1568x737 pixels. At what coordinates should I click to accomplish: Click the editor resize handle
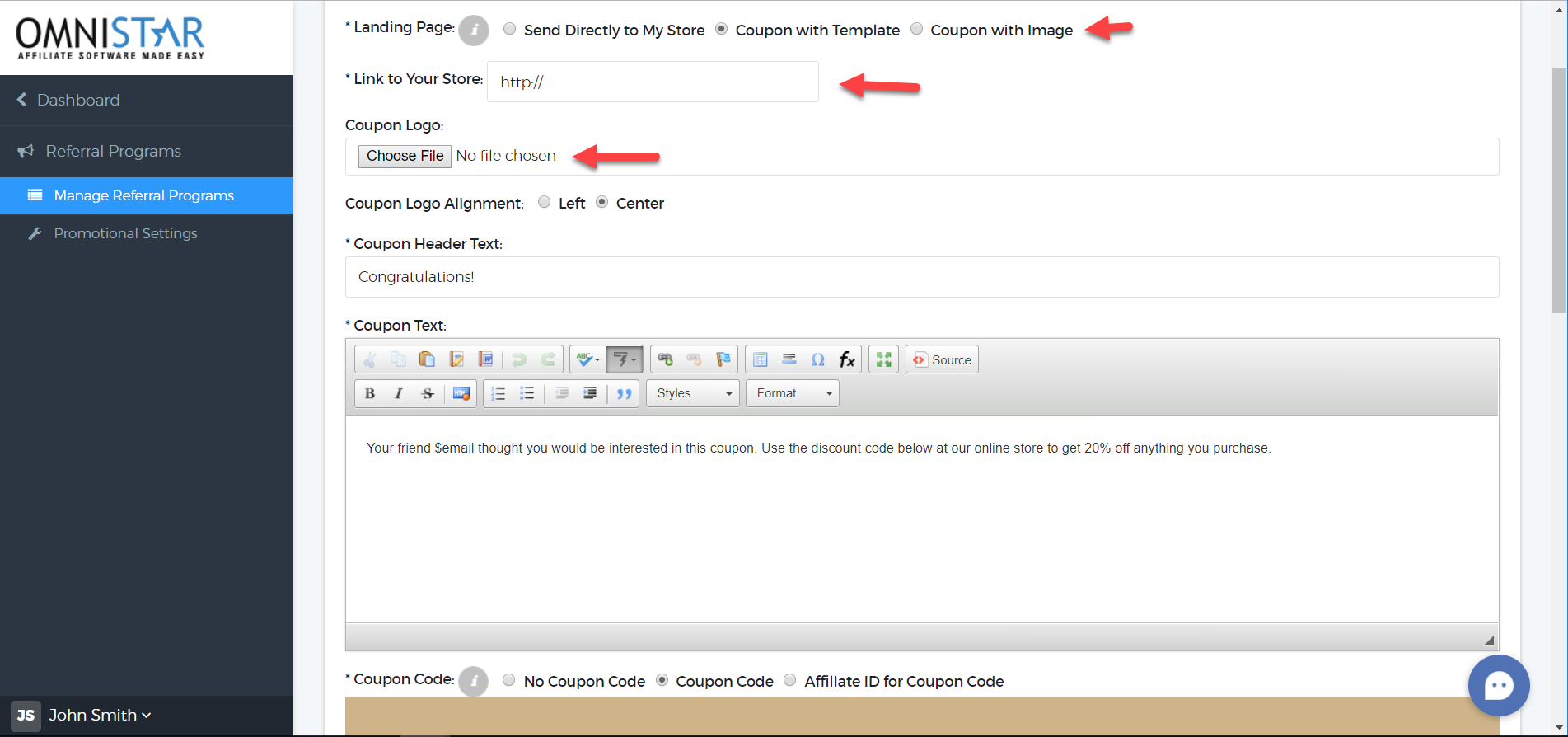(1489, 640)
